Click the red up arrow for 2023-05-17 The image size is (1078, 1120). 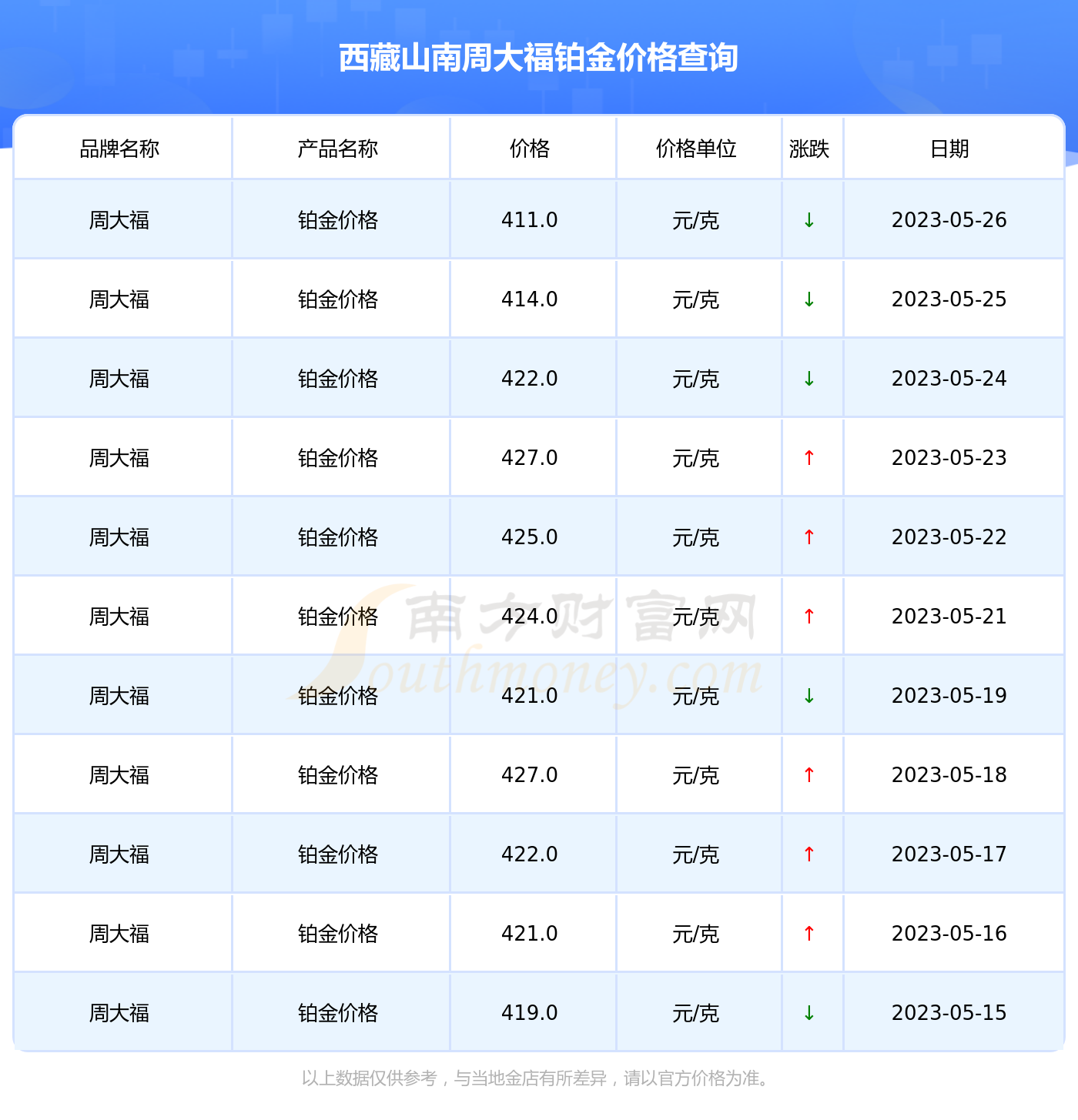[809, 854]
